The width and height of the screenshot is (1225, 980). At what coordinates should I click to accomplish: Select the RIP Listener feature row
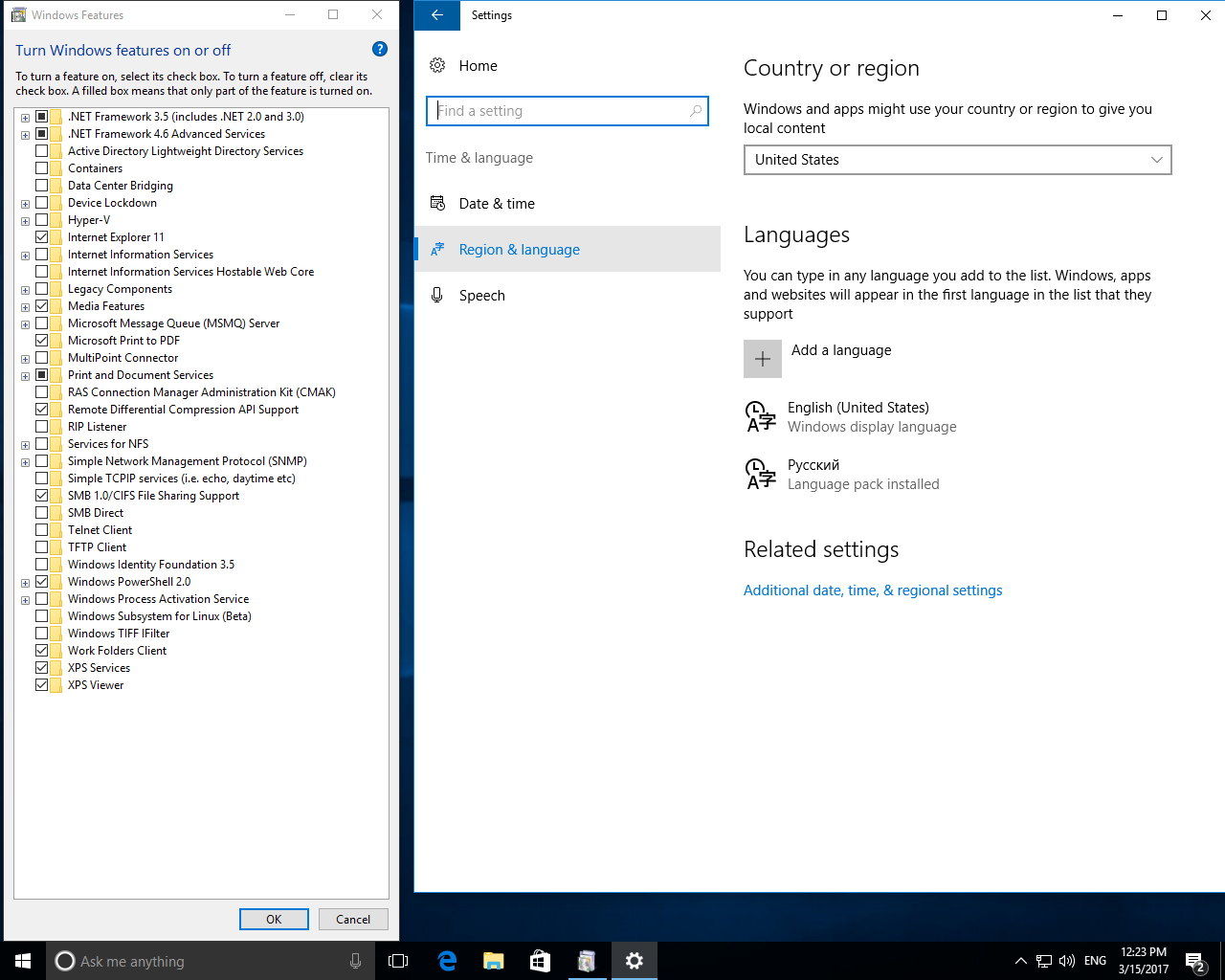point(97,426)
